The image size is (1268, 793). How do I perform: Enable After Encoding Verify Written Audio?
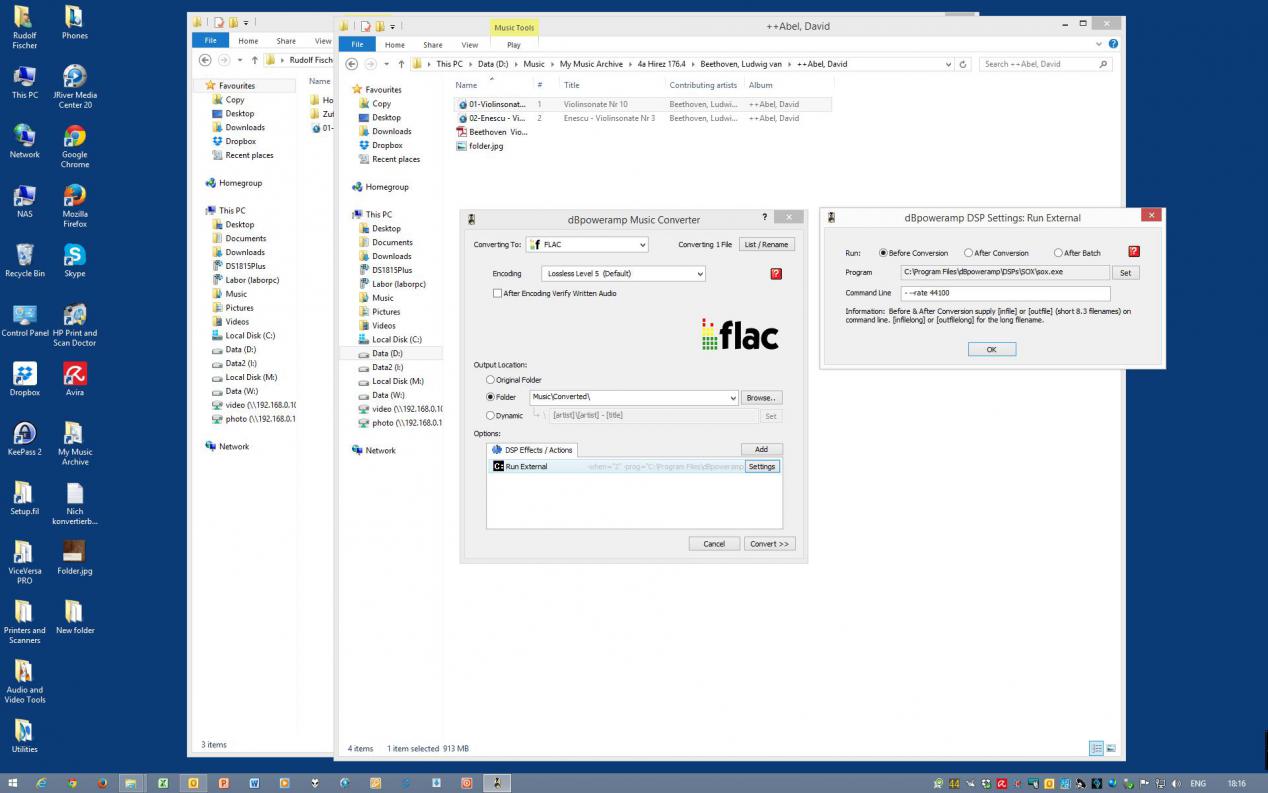(498, 293)
